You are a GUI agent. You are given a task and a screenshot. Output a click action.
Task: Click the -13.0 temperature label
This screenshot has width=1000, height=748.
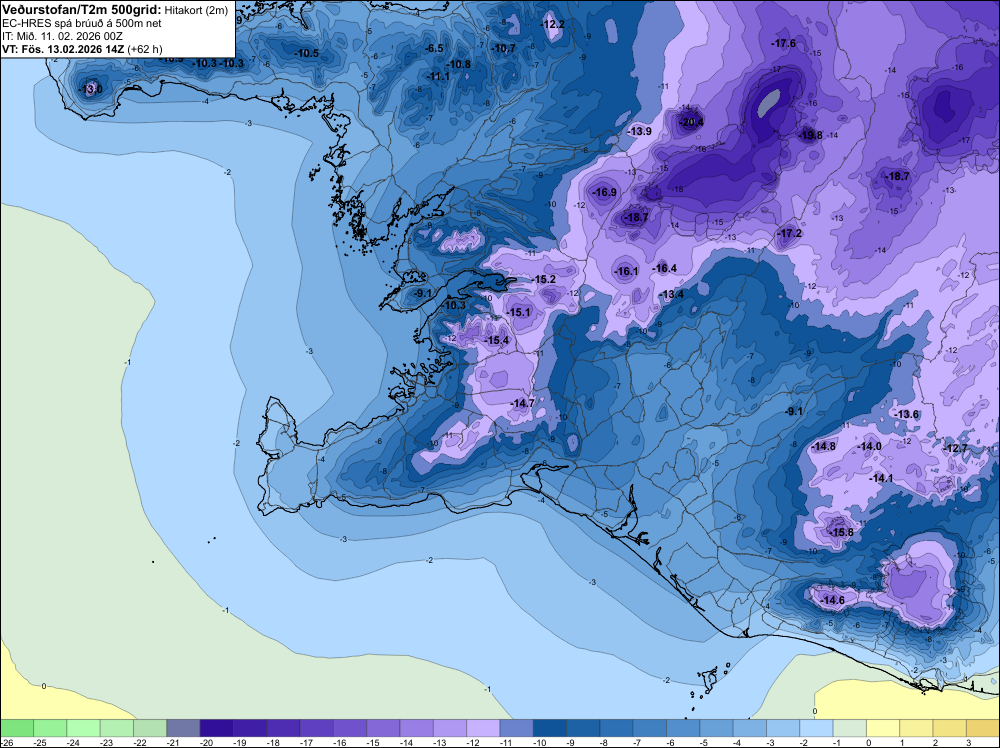coord(91,89)
